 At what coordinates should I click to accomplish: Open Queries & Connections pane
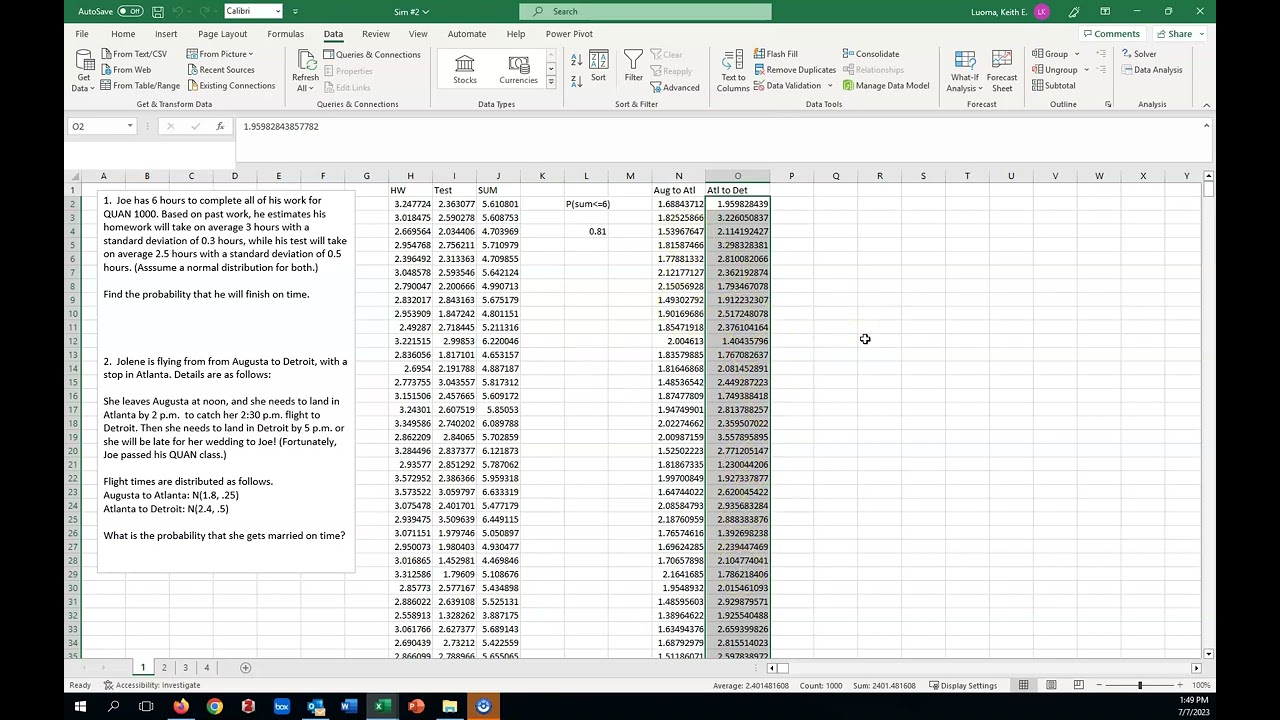click(x=371, y=55)
